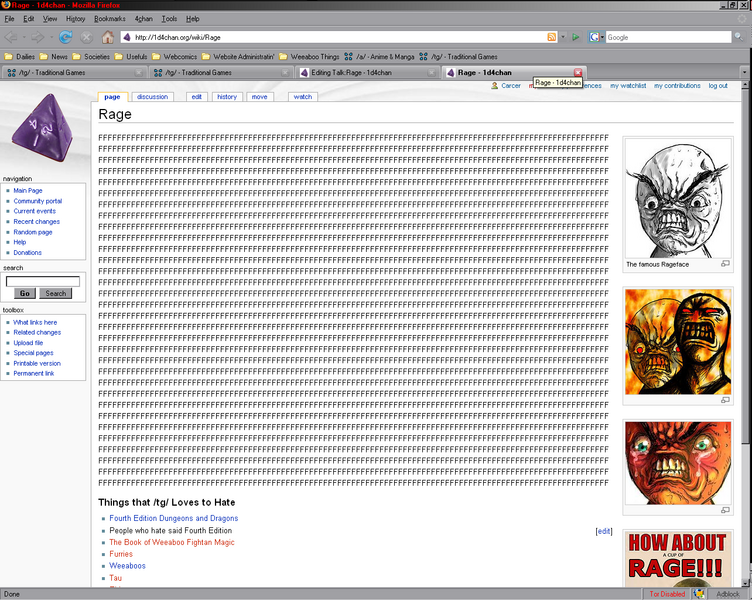This screenshot has width=752, height=600.
Task: Click the How About a Cup of Rage thumbnail
Action: [x=678, y=559]
